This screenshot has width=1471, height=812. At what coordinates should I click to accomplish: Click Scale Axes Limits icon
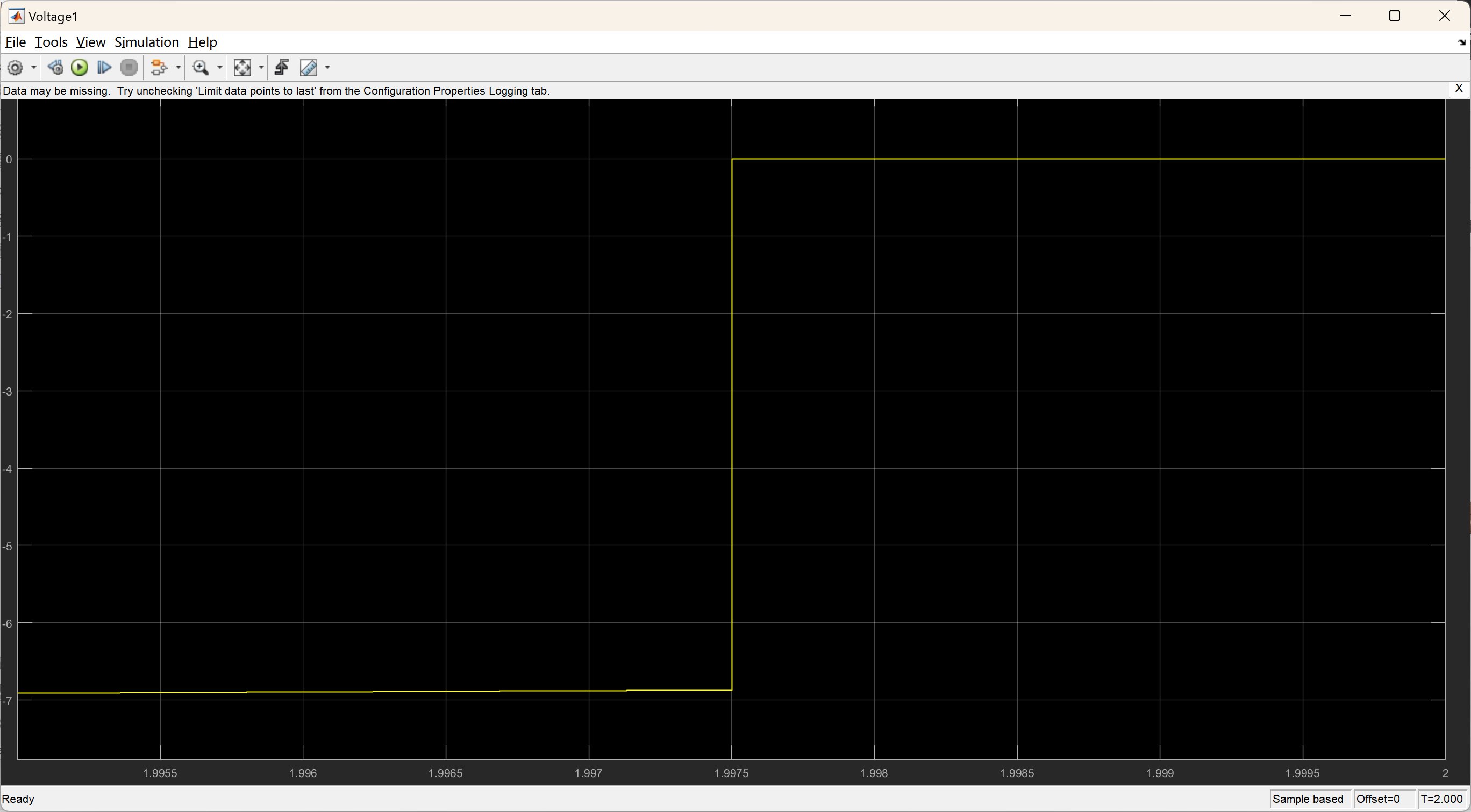pyautogui.click(x=242, y=68)
